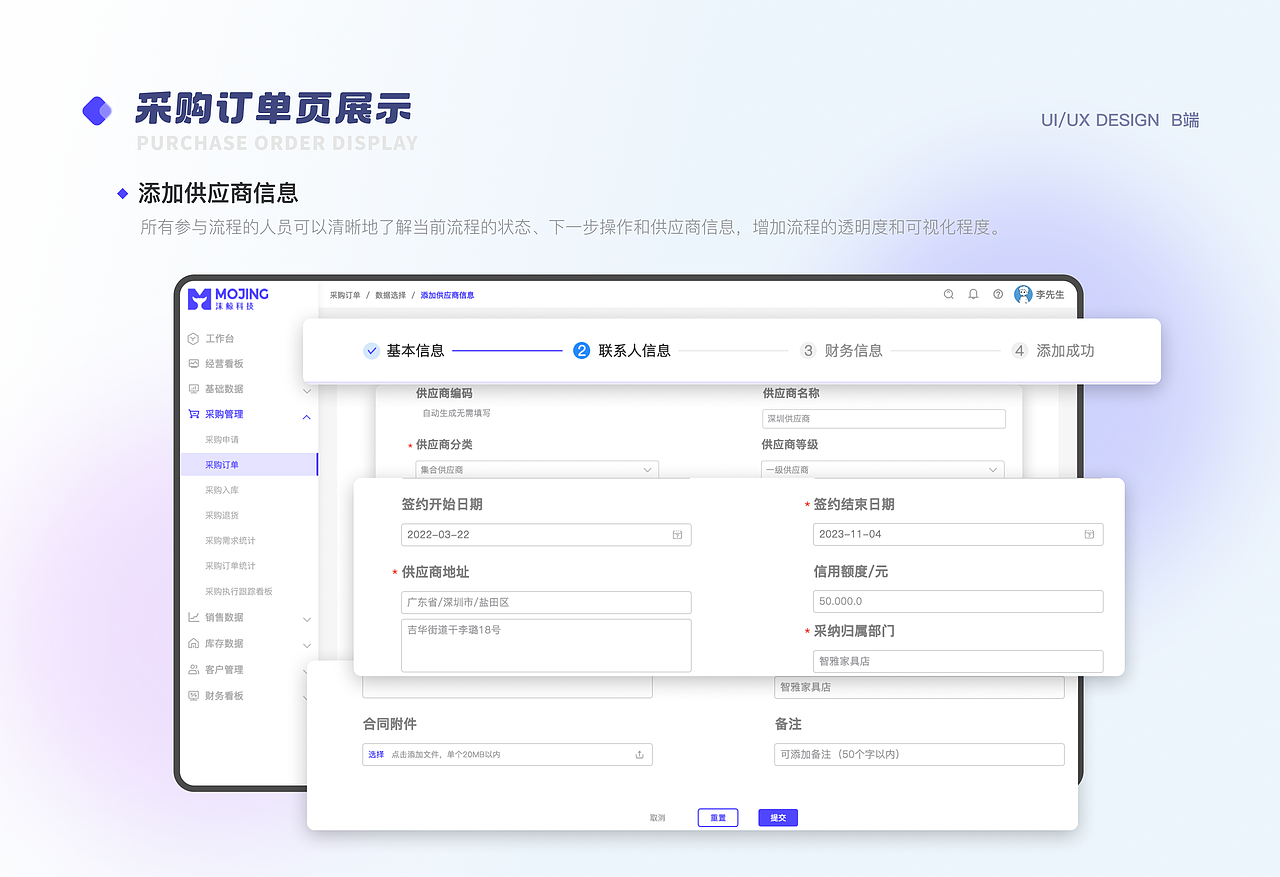
Task: Click the 合同附件 file upload field
Action: [507, 755]
